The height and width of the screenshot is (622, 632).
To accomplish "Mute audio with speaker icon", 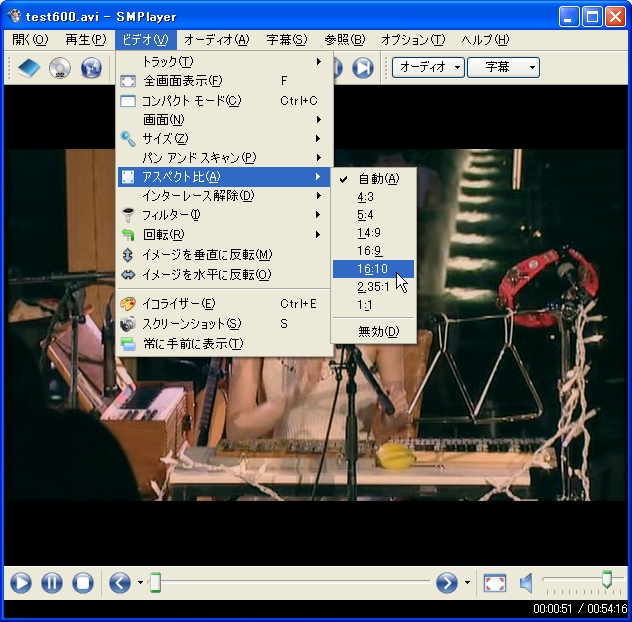I will click(x=526, y=583).
